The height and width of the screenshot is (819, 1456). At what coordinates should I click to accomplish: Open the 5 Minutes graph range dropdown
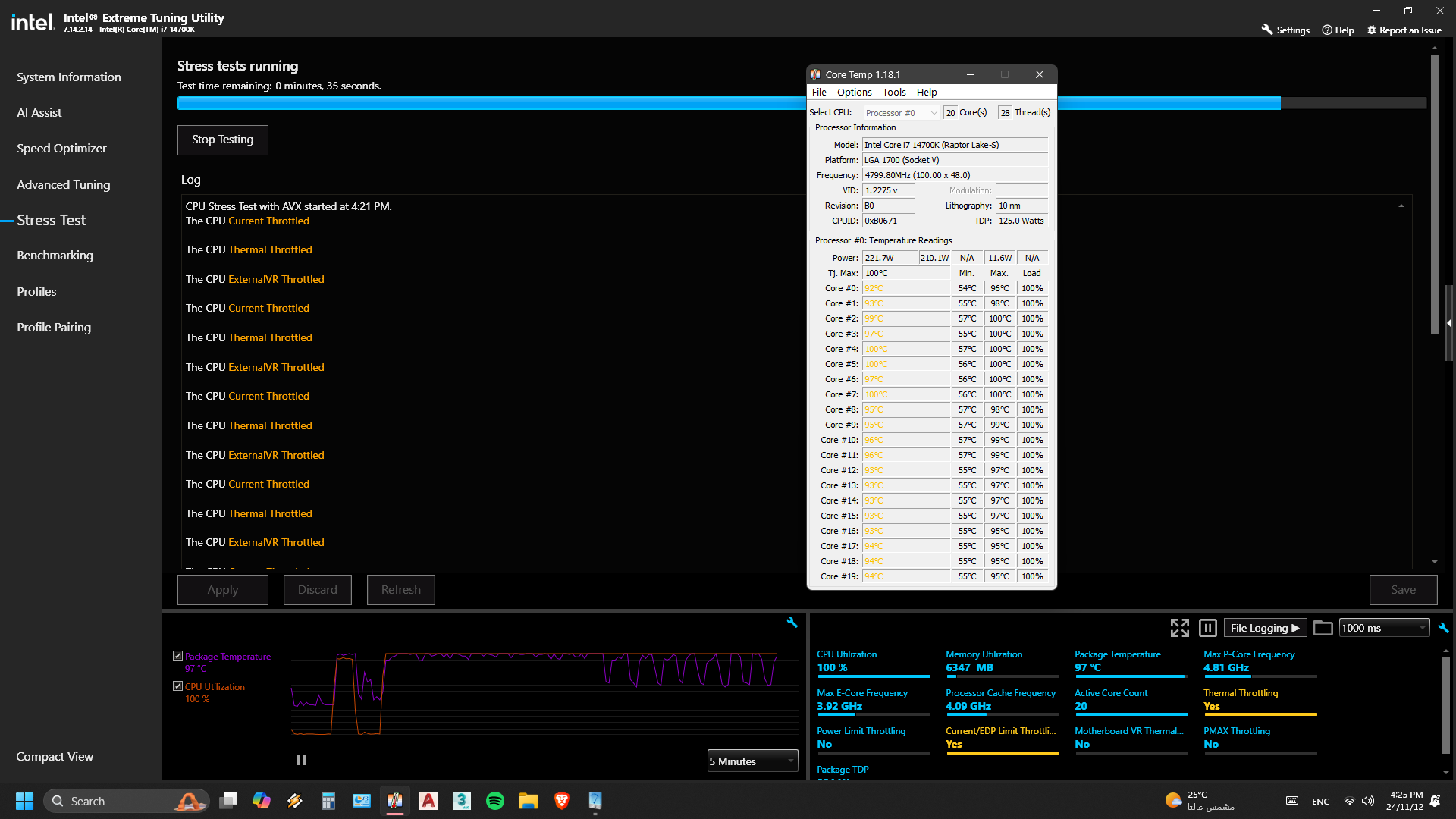[752, 761]
